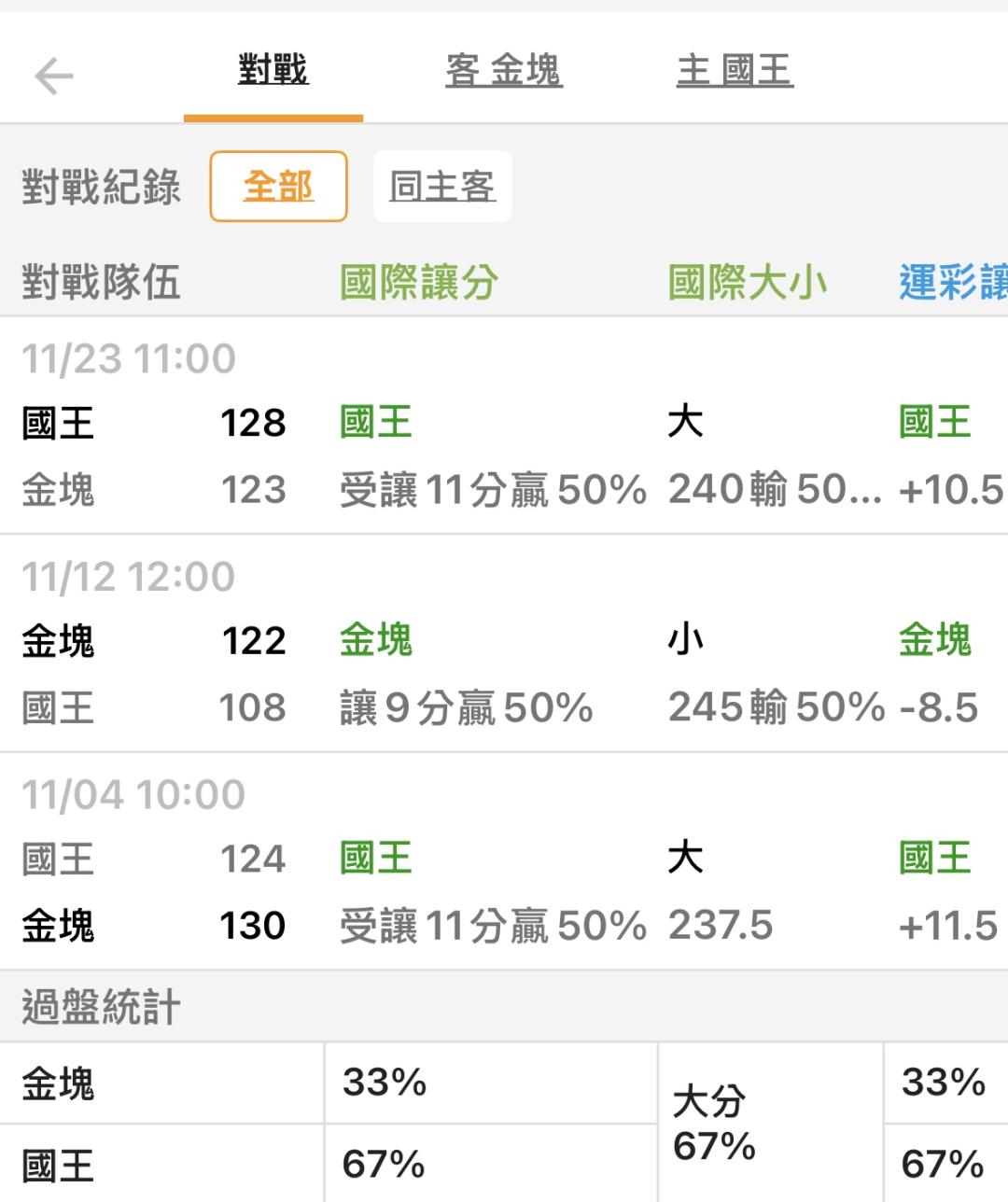This screenshot has height=1202, width=1008.
Task: Click the 國際大小 column header
Action: tap(748, 283)
